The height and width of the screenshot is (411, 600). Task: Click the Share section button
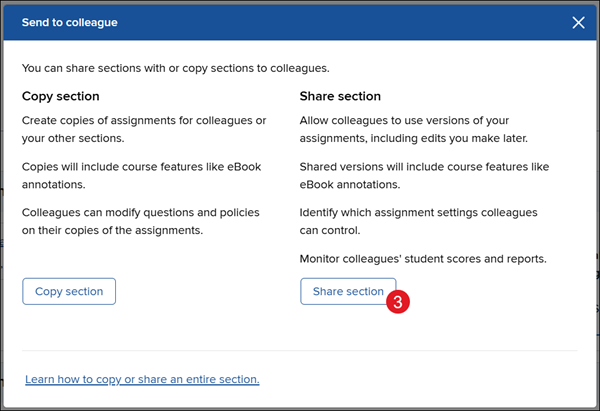click(x=347, y=291)
